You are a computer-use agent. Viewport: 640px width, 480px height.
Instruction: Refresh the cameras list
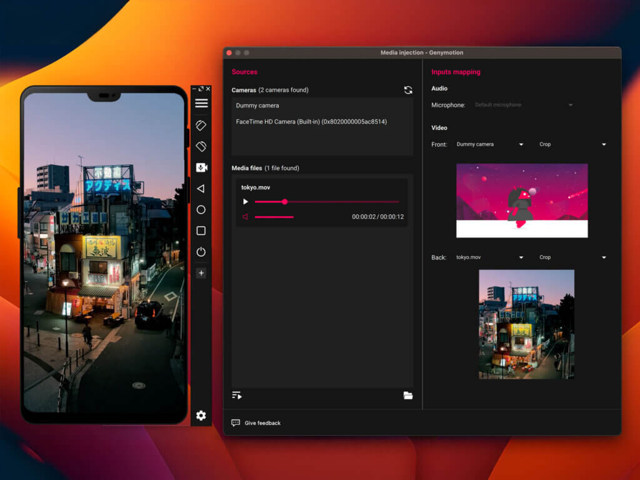click(408, 90)
